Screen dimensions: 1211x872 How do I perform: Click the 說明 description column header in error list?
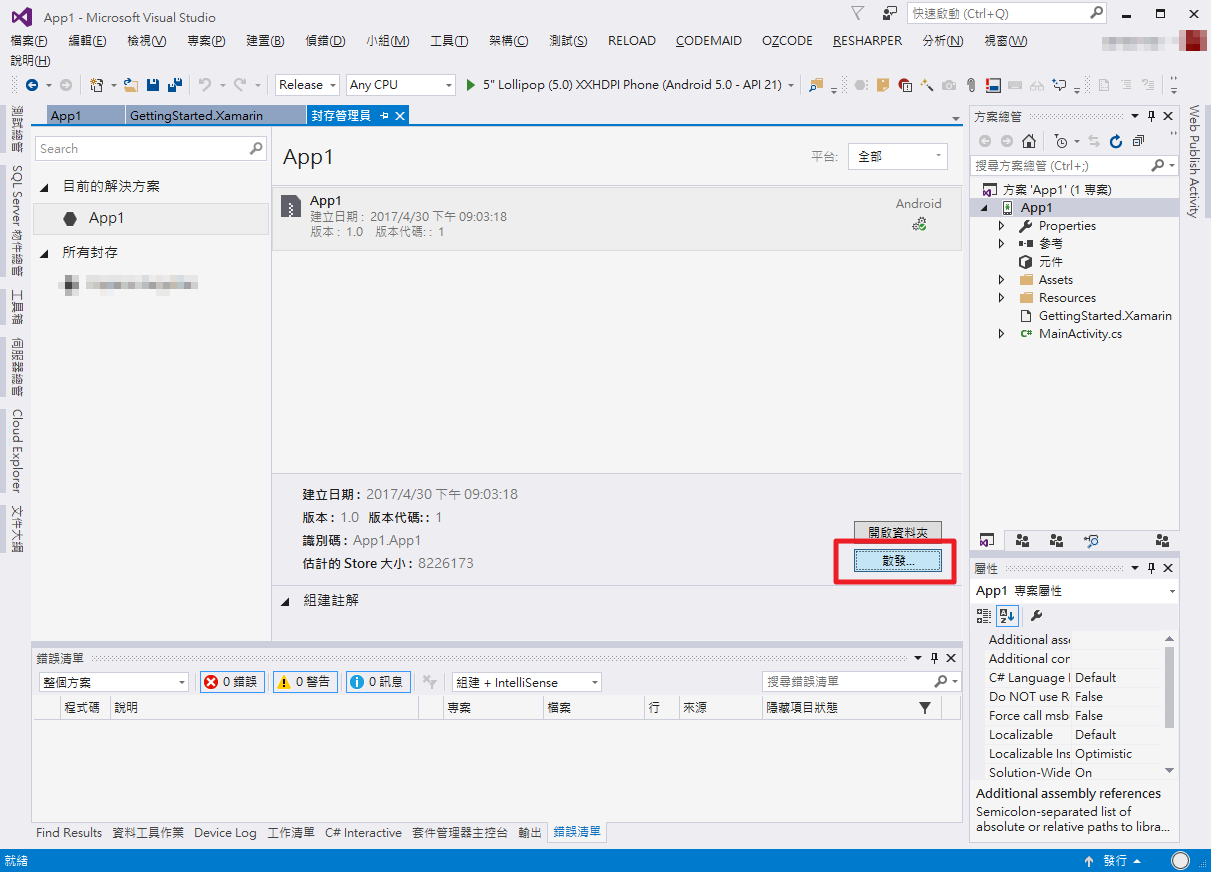pos(263,708)
